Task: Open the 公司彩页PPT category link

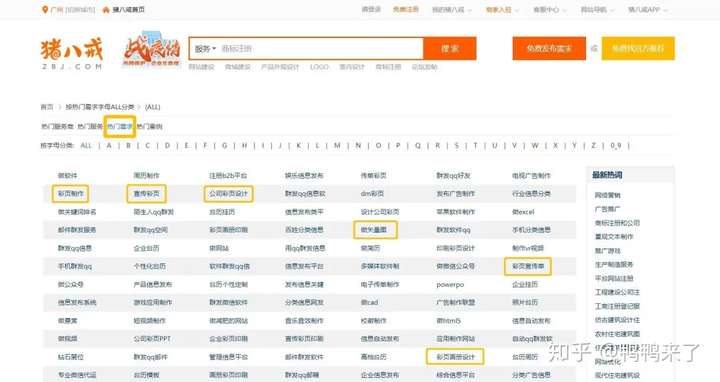Action: pyautogui.click(x=152, y=339)
